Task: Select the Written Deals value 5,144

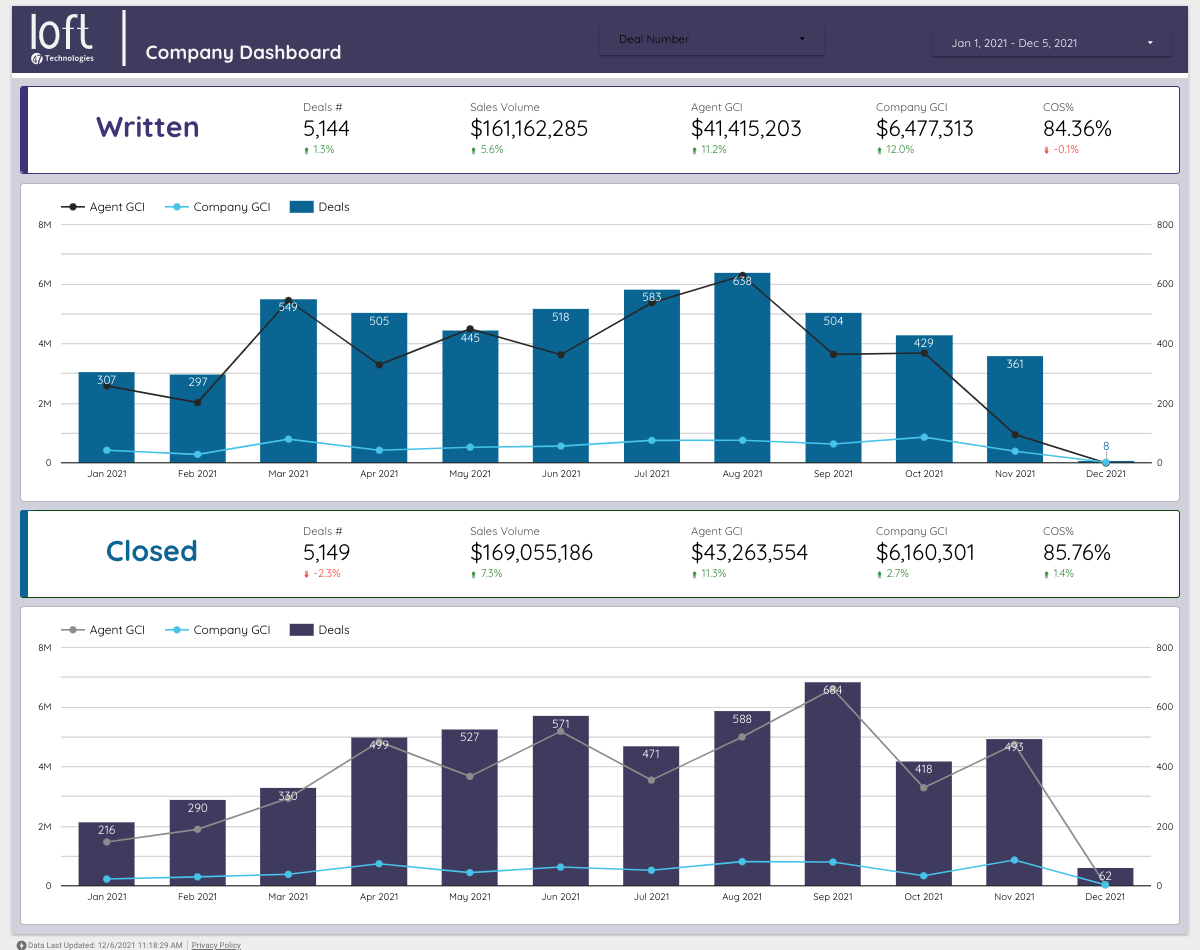Action: click(327, 128)
